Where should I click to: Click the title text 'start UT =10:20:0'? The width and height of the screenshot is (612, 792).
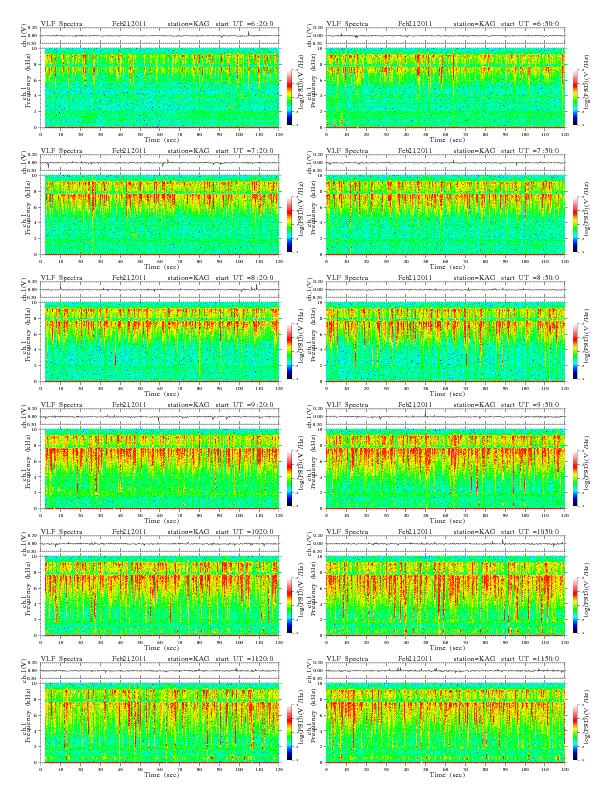point(244,532)
